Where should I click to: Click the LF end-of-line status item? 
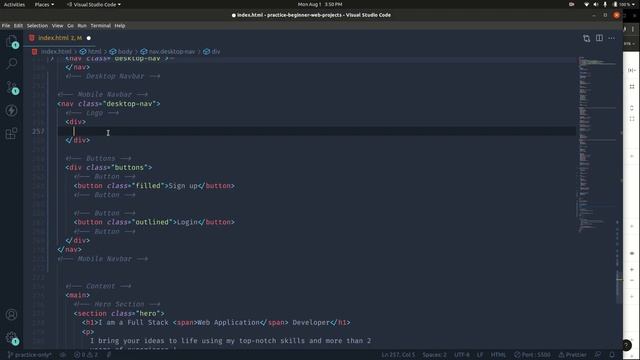coord(480,355)
